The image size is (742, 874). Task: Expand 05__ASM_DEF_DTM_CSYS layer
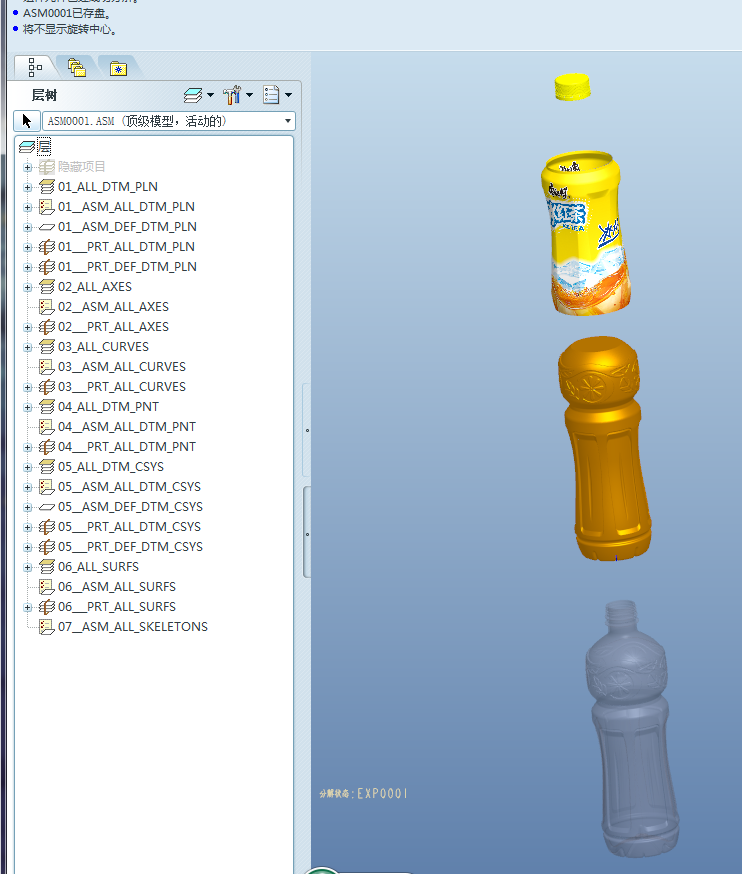pos(27,507)
